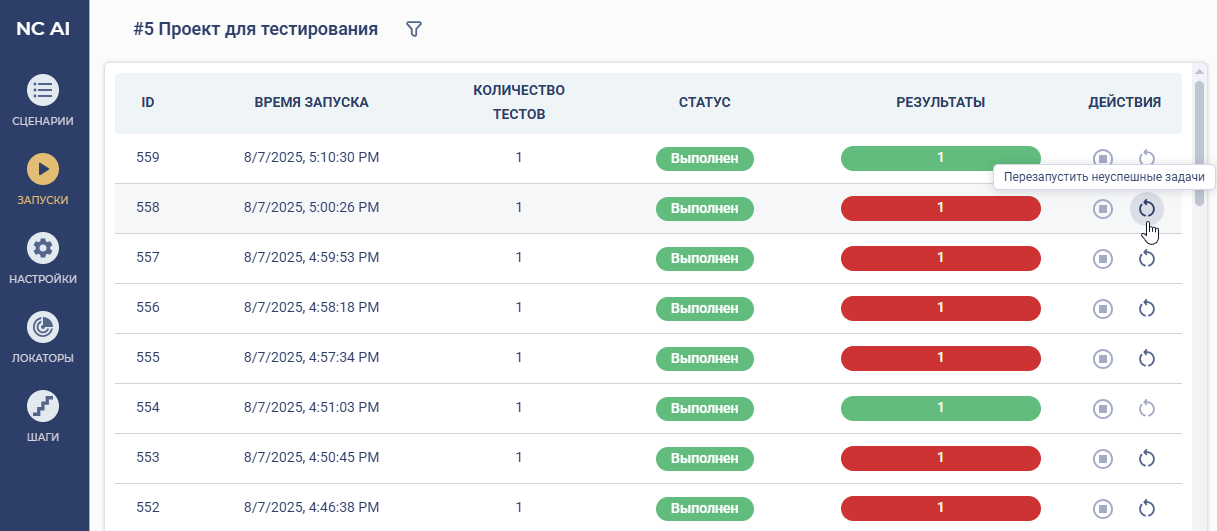Restart failed tasks for run 555
The height and width of the screenshot is (531, 1217).
point(1147,358)
